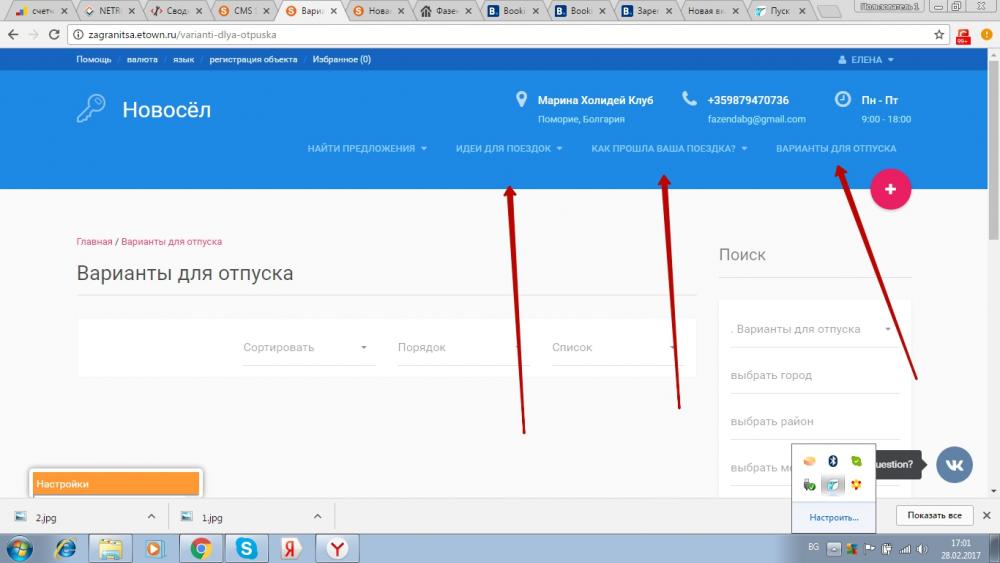The height and width of the screenshot is (563, 1000).
Task: Click the phone handset icon in header
Action: (x=689, y=99)
